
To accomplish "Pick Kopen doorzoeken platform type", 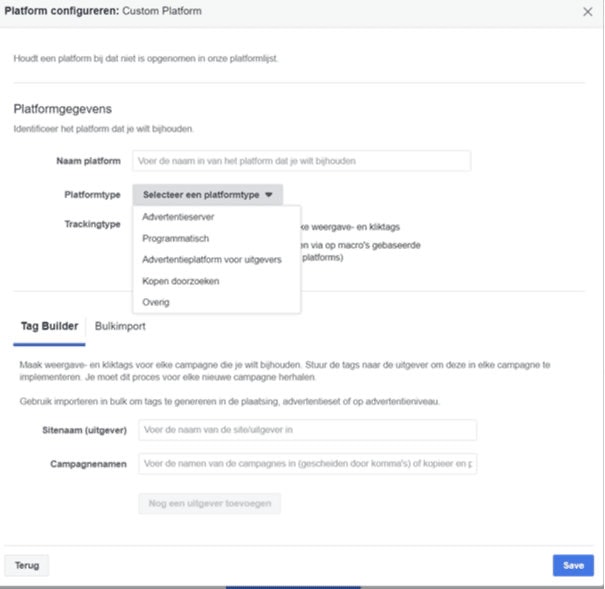I will click(216, 281).
